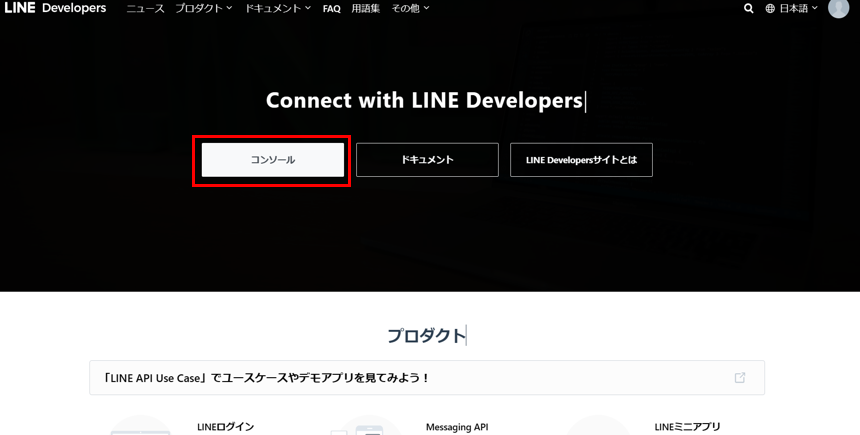Click the Messaging API product icon
Image resolution: width=860 pixels, height=435 pixels.
click(366, 427)
